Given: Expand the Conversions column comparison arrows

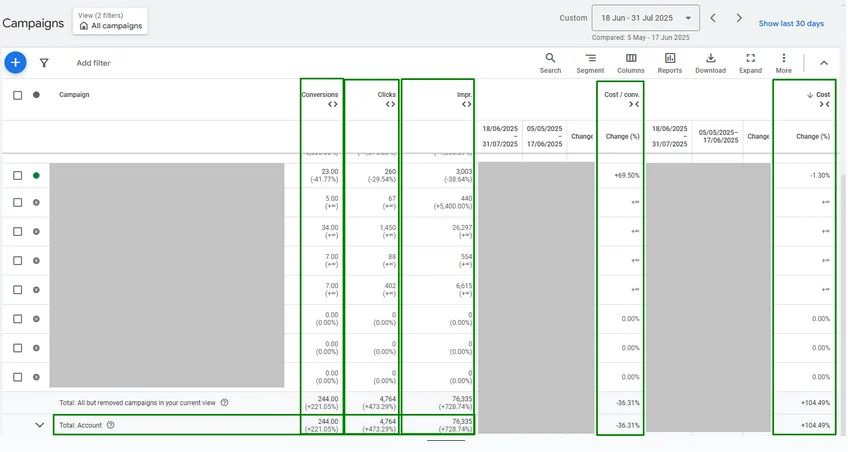Looking at the screenshot, I should 333,104.
